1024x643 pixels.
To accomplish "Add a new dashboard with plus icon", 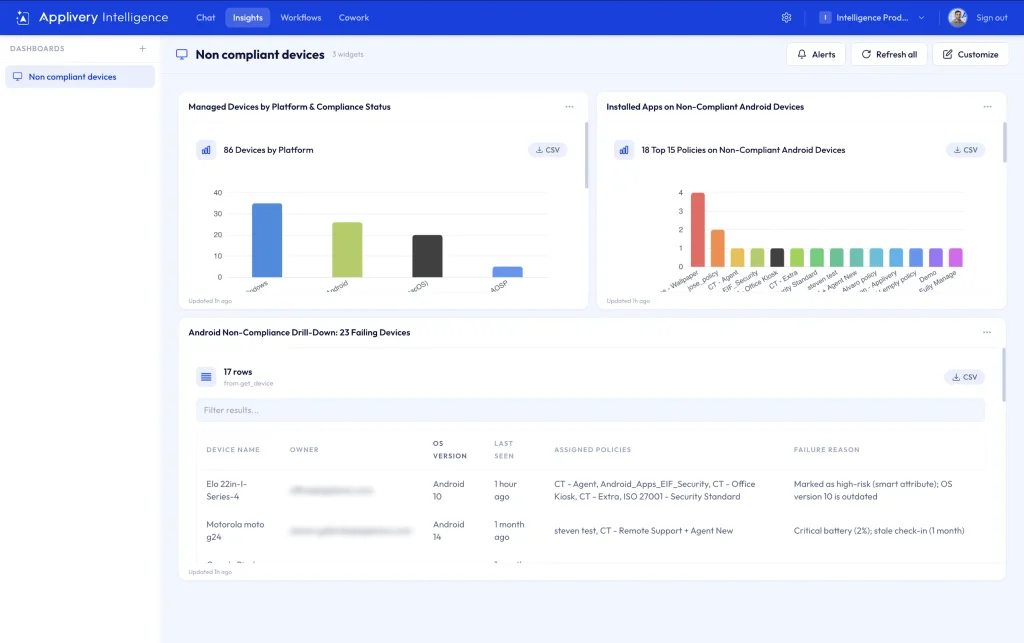I will [142, 48].
